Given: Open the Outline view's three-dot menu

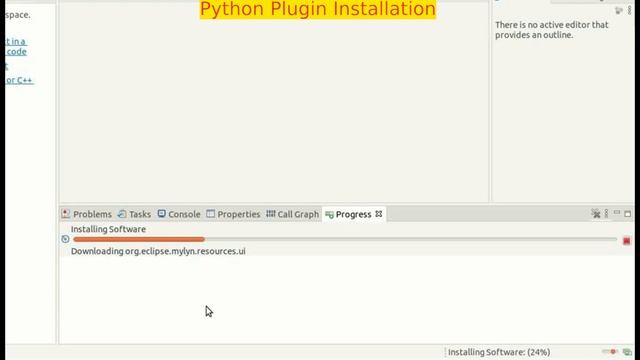Looking at the screenshot, I should (x=630, y=11).
